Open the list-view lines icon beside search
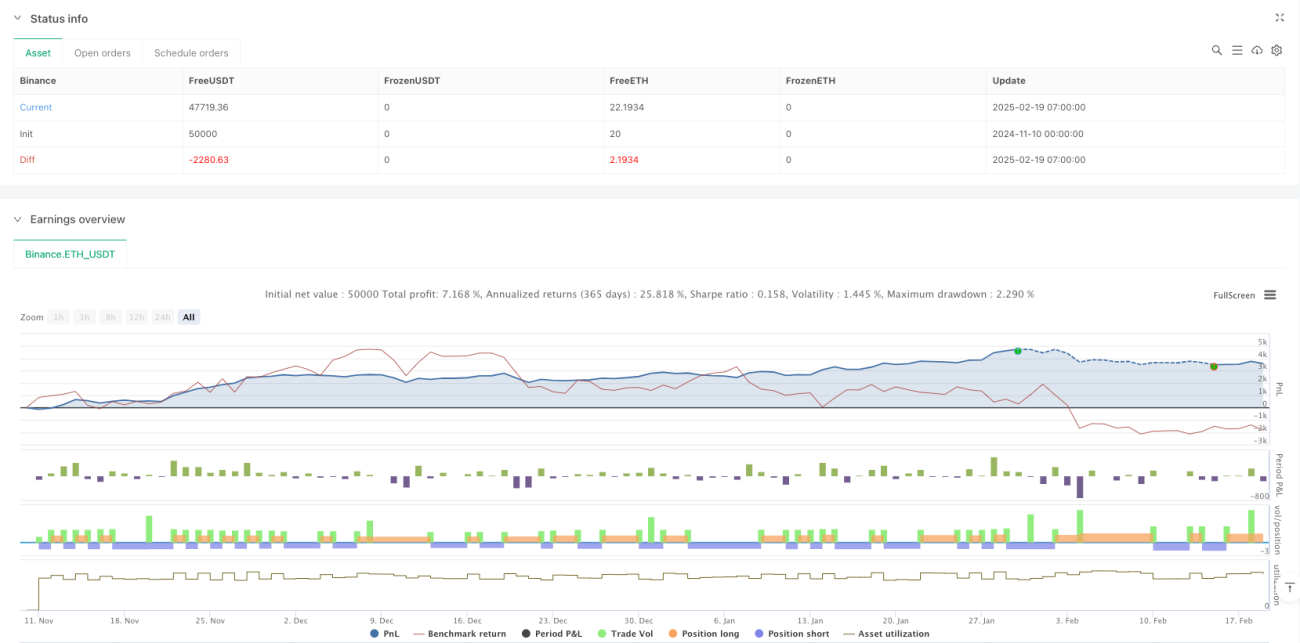The image size is (1300, 643). [x=1237, y=50]
